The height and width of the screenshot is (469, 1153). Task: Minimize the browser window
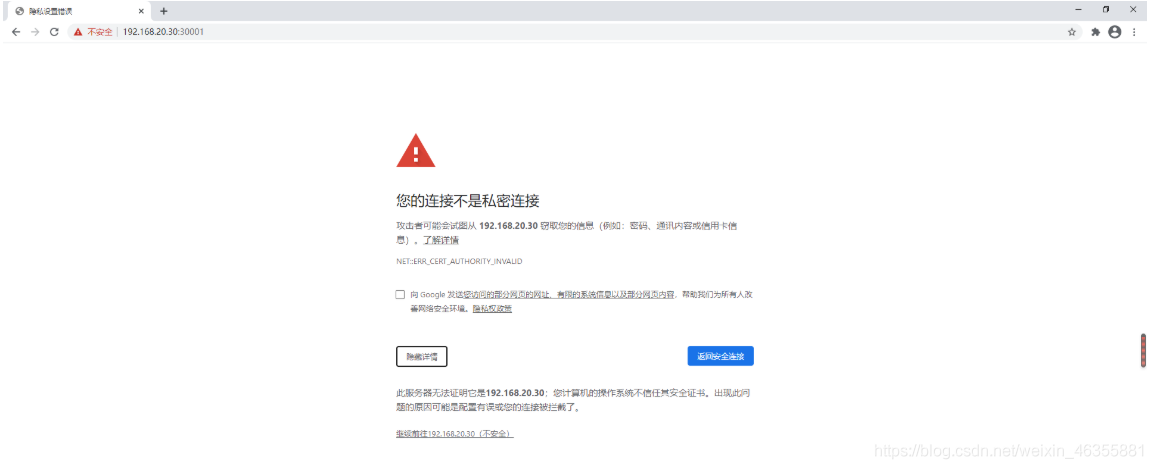point(1078,10)
